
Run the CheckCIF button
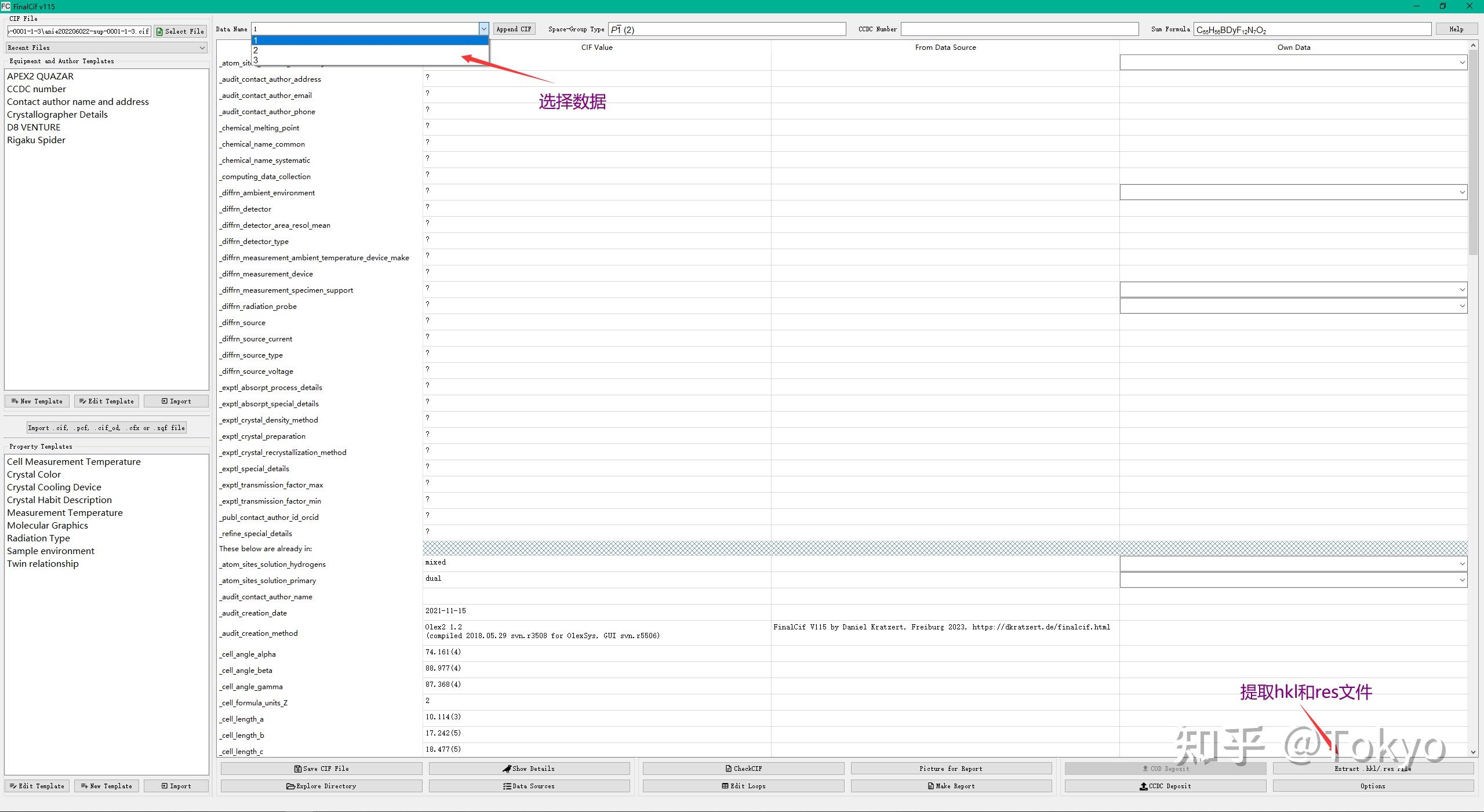pos(743,769)
